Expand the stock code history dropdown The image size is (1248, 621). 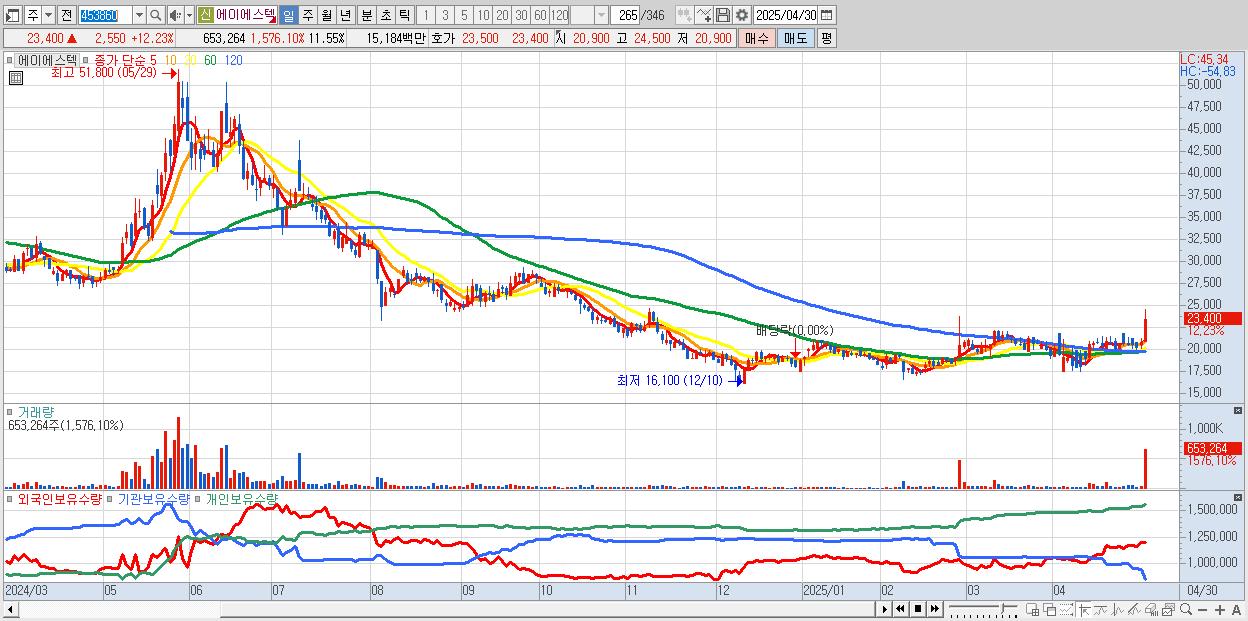pos(140,15)
